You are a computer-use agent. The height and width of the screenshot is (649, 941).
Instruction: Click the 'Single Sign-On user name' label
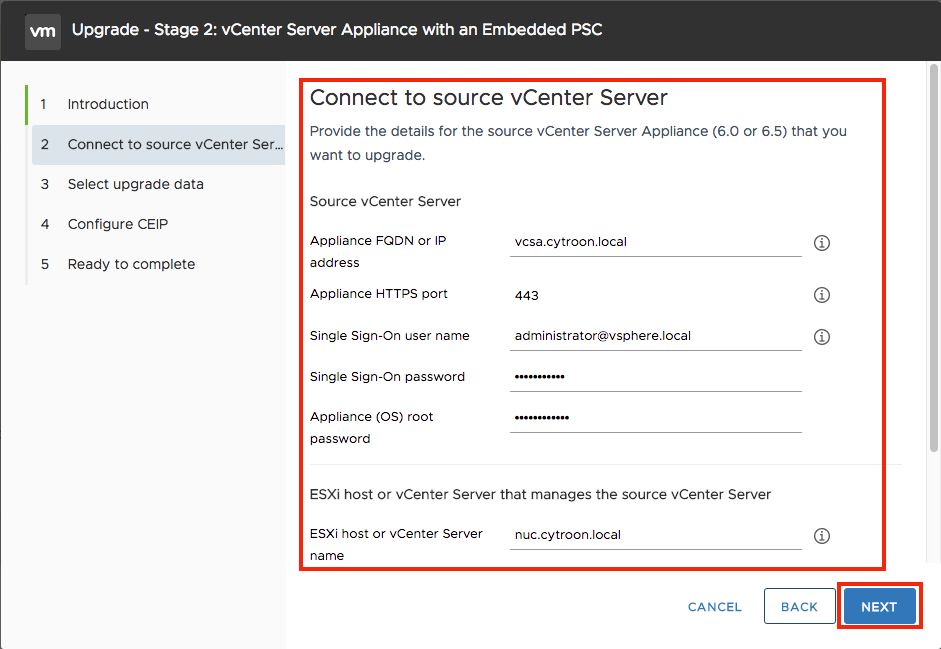click(389, 336)
